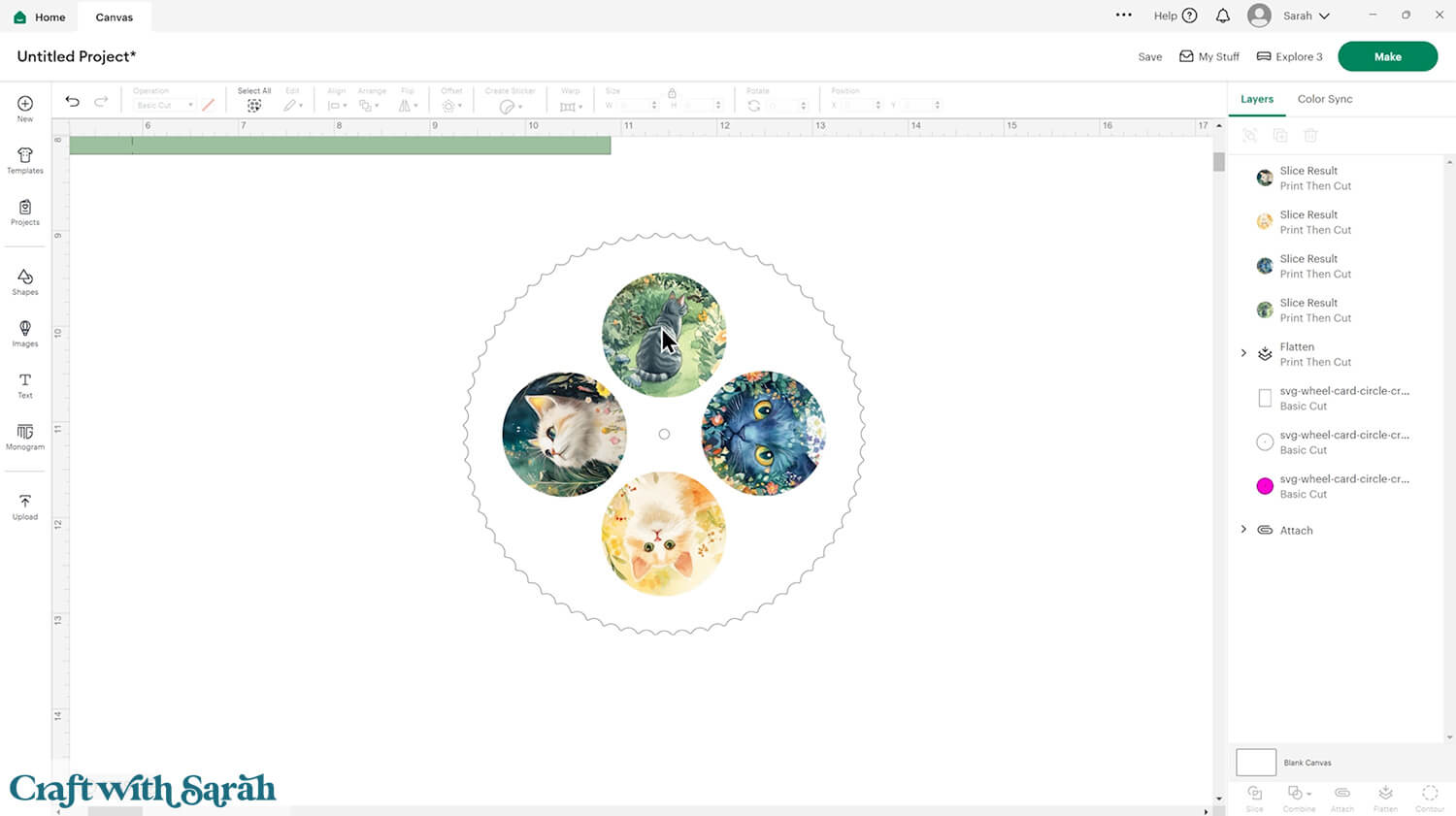Click Save in the header
The height and width of the screenshot is (816, 1456).
[1150, 56]
